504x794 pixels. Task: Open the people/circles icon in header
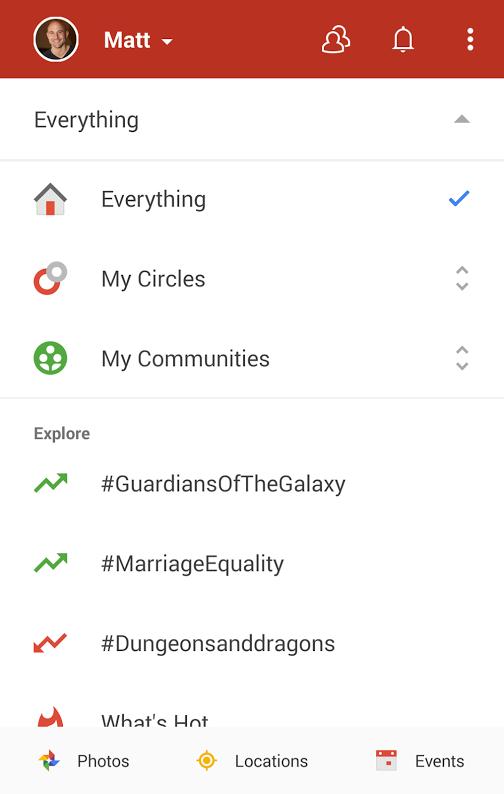pos(336,40)
